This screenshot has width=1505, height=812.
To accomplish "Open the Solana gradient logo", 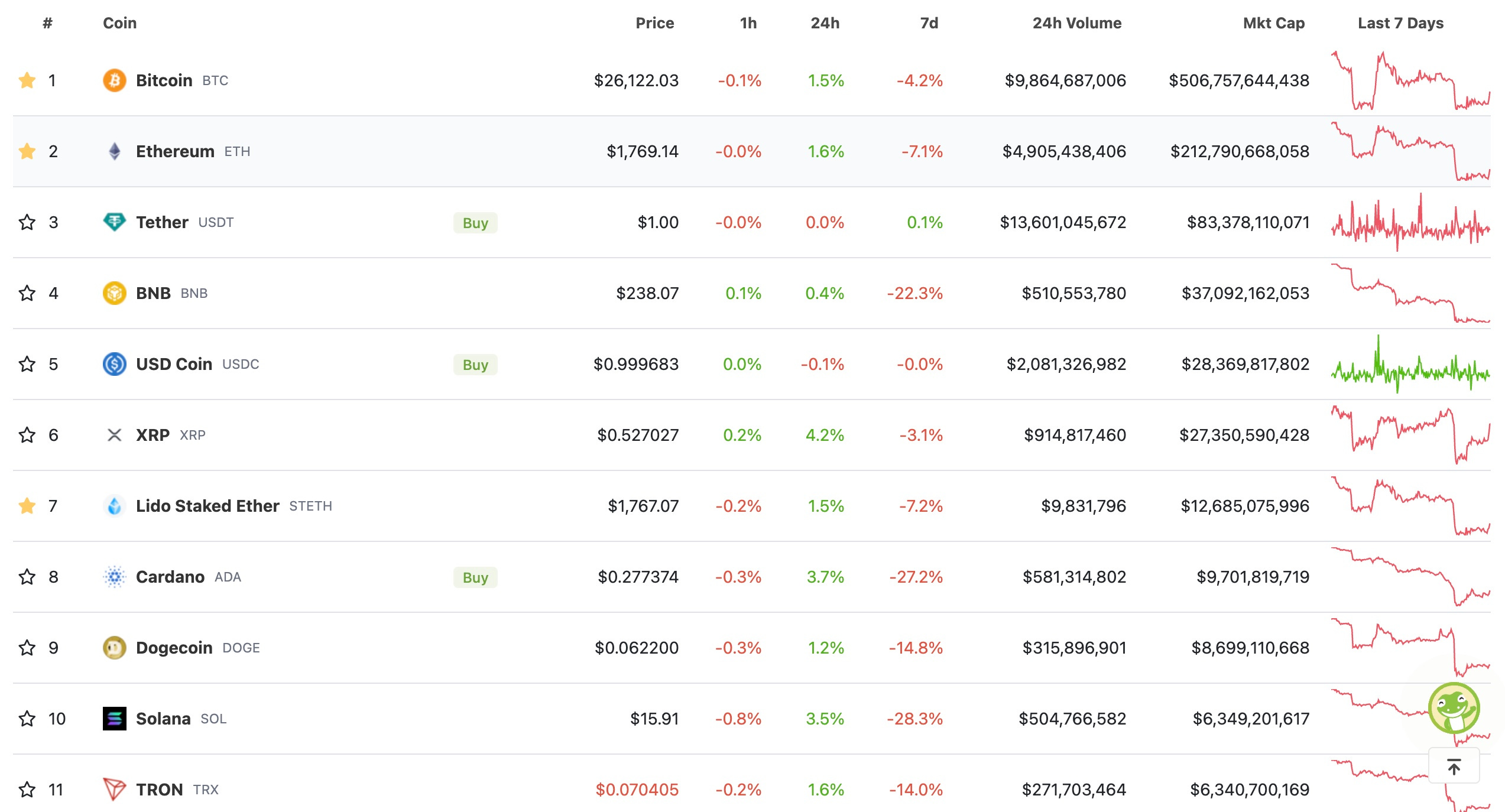I will point(115,719).
